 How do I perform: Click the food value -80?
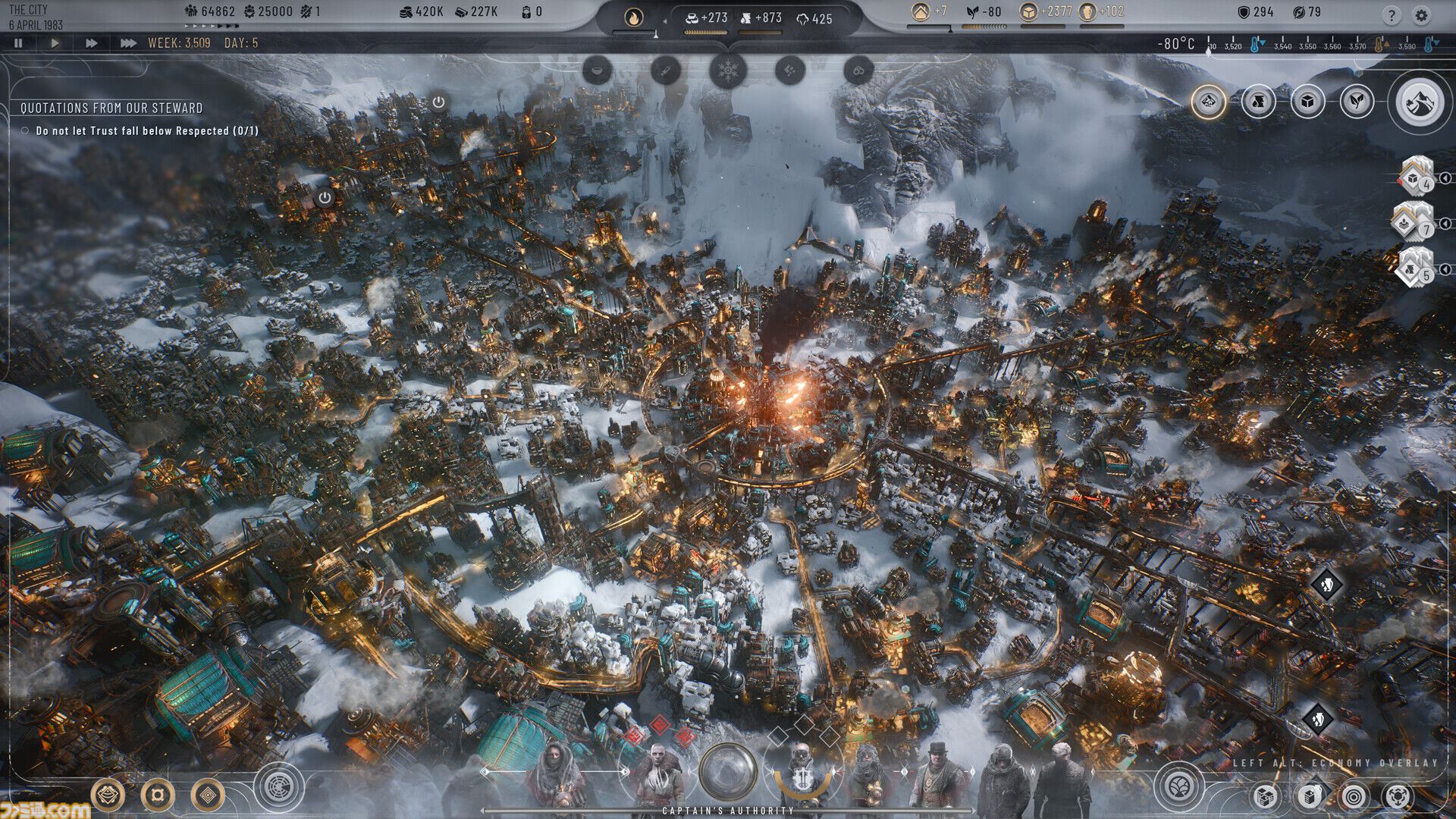992,12
